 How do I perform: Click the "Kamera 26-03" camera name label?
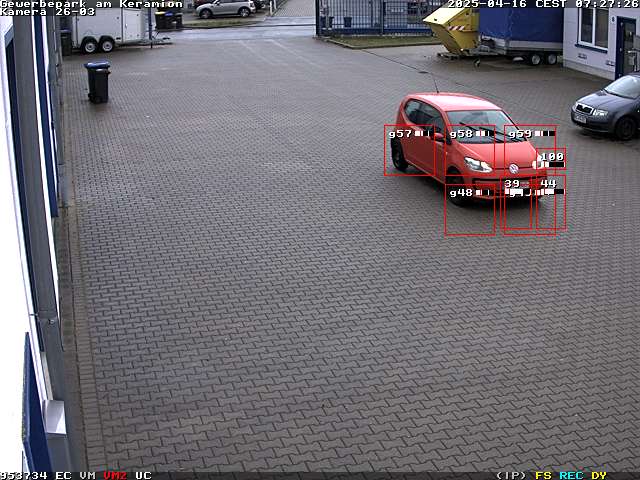click(x=48, y=12)
